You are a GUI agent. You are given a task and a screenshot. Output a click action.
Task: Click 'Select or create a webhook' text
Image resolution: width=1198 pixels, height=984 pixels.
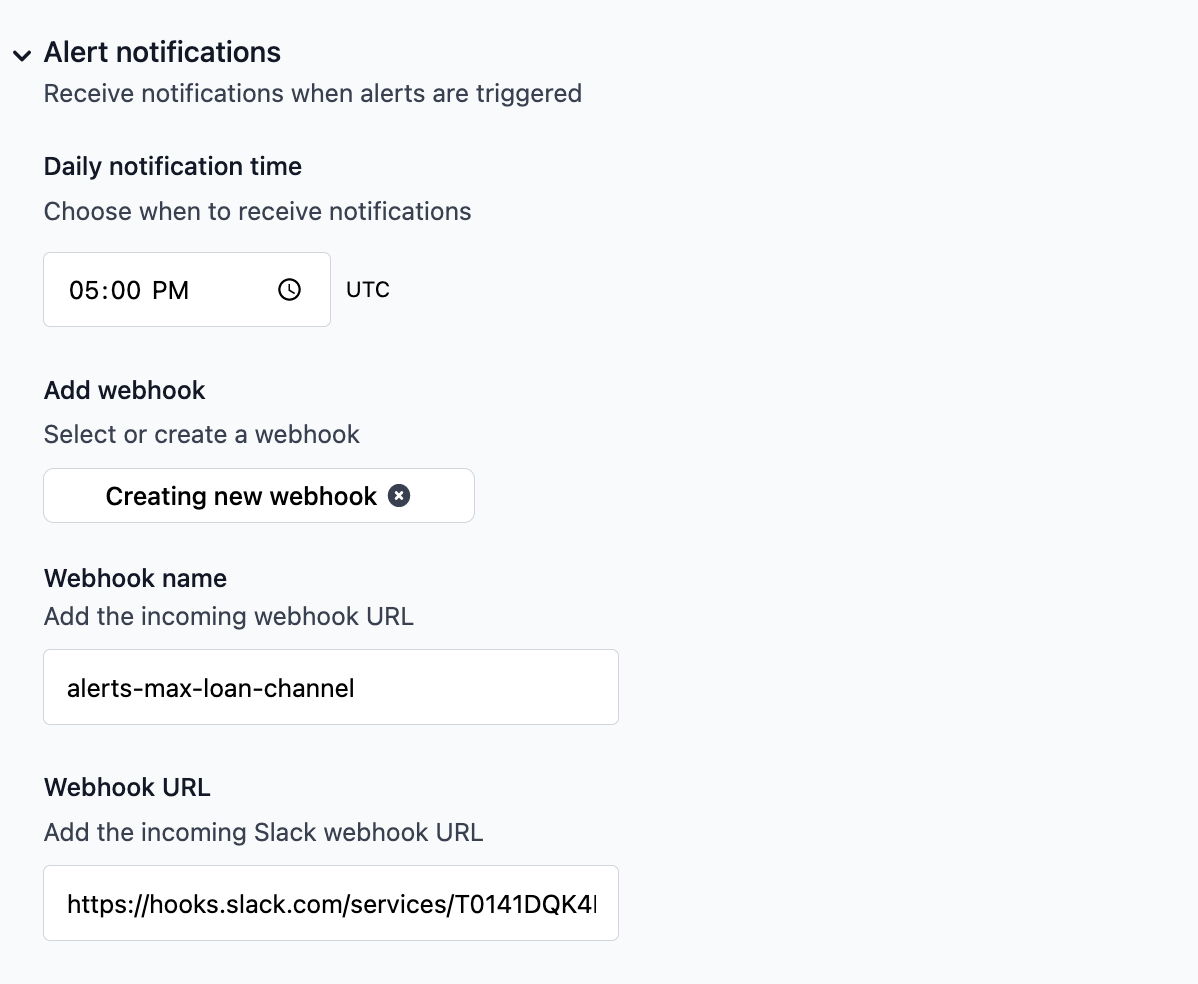[201, 434]
